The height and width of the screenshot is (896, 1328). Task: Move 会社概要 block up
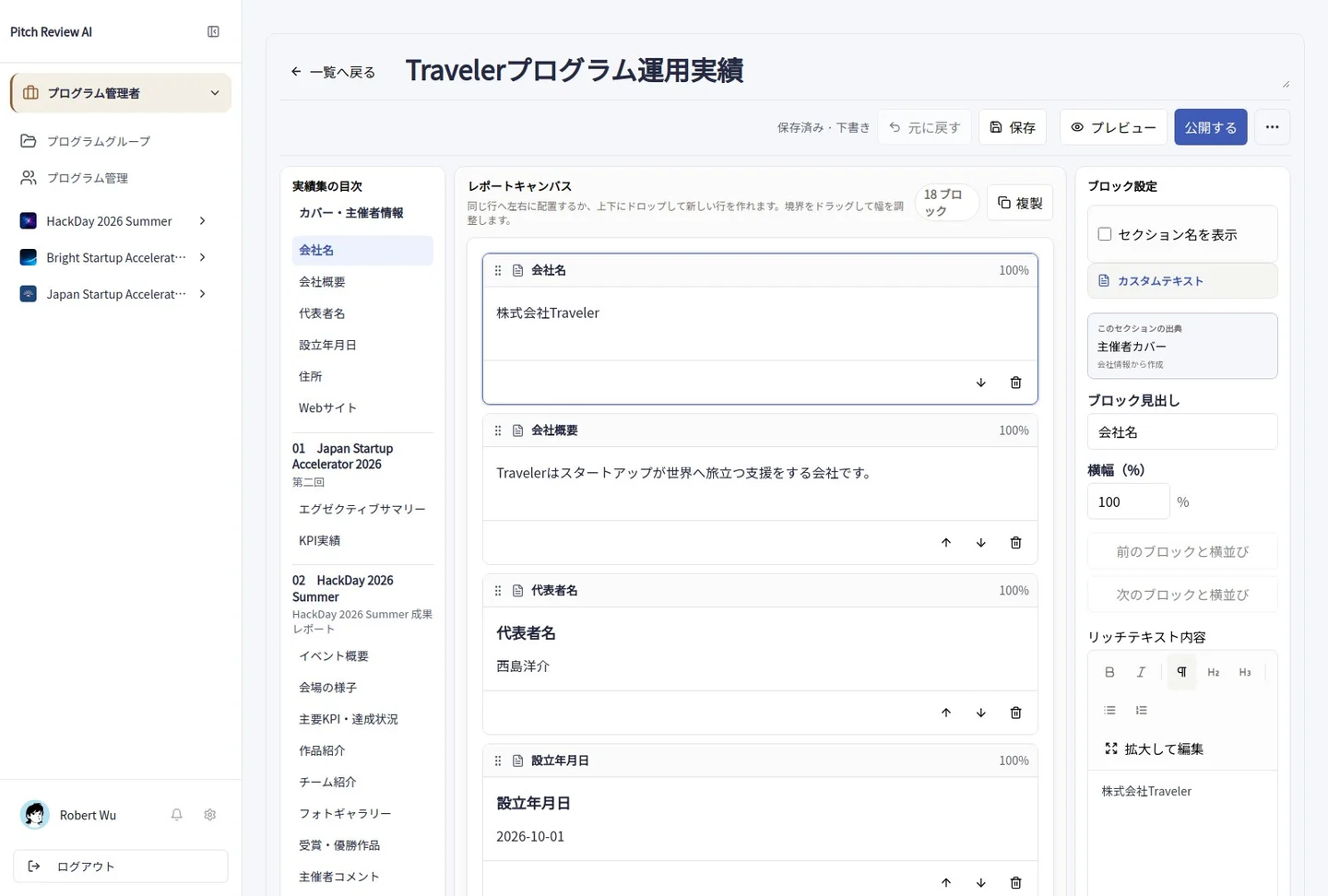click(x=946, y=543)
